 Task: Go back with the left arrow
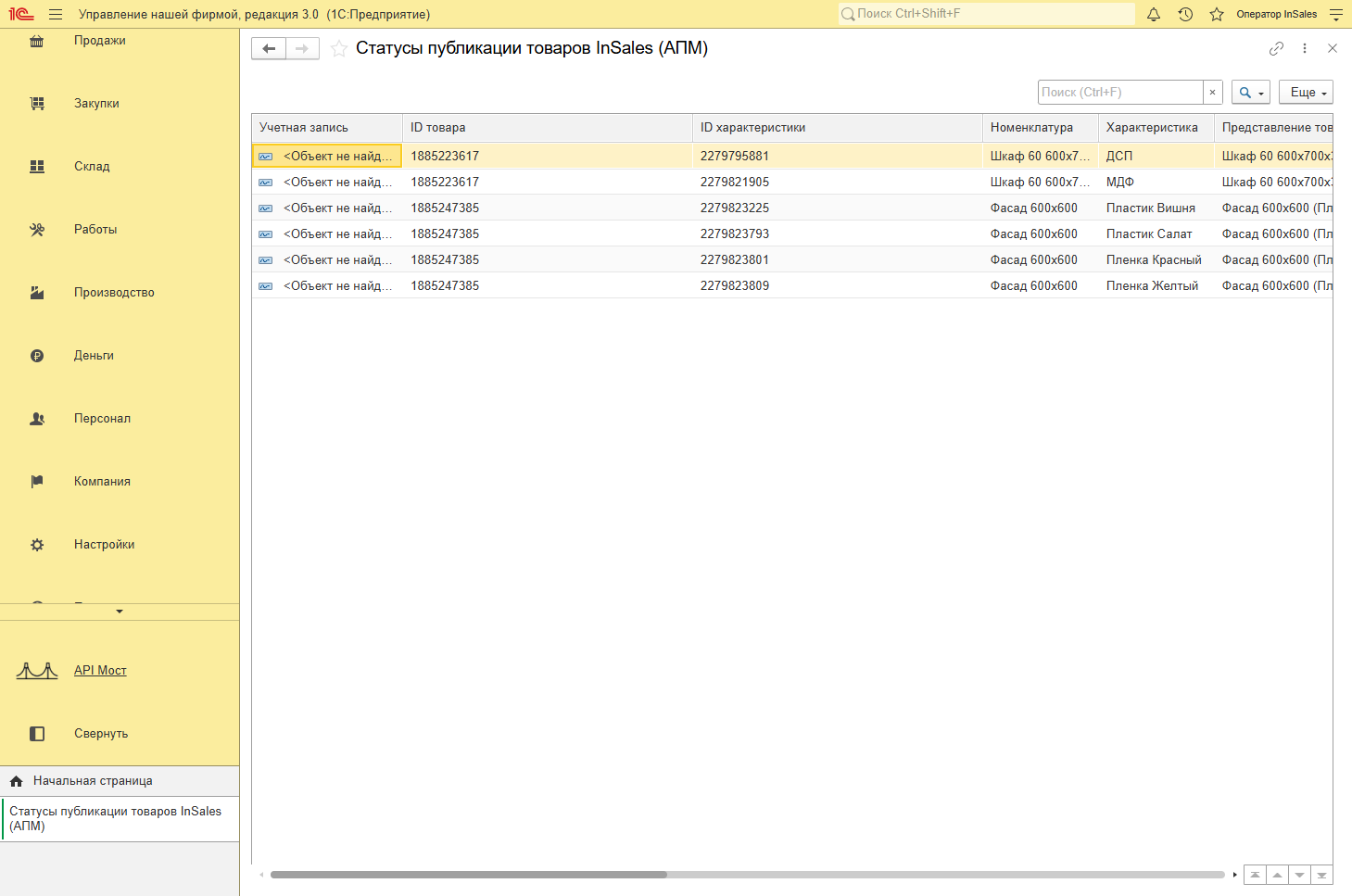pos(269,48)
